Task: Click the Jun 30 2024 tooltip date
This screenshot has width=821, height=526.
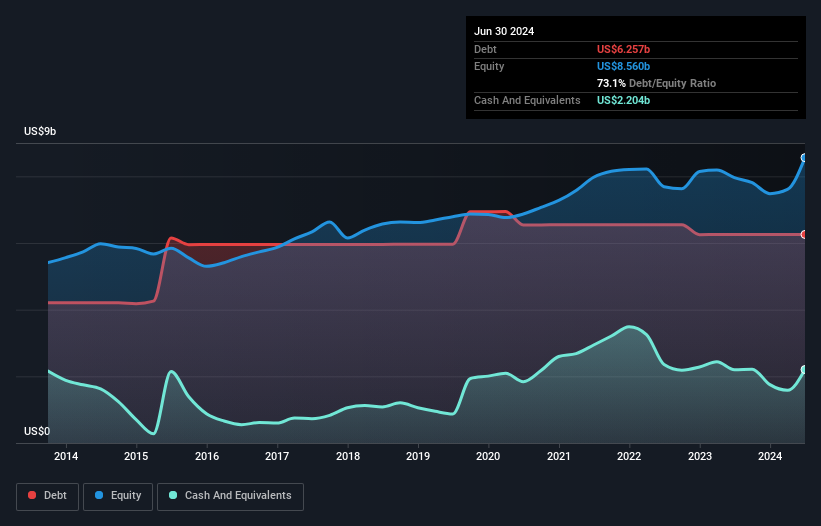Action: click(x=504, y=31)
